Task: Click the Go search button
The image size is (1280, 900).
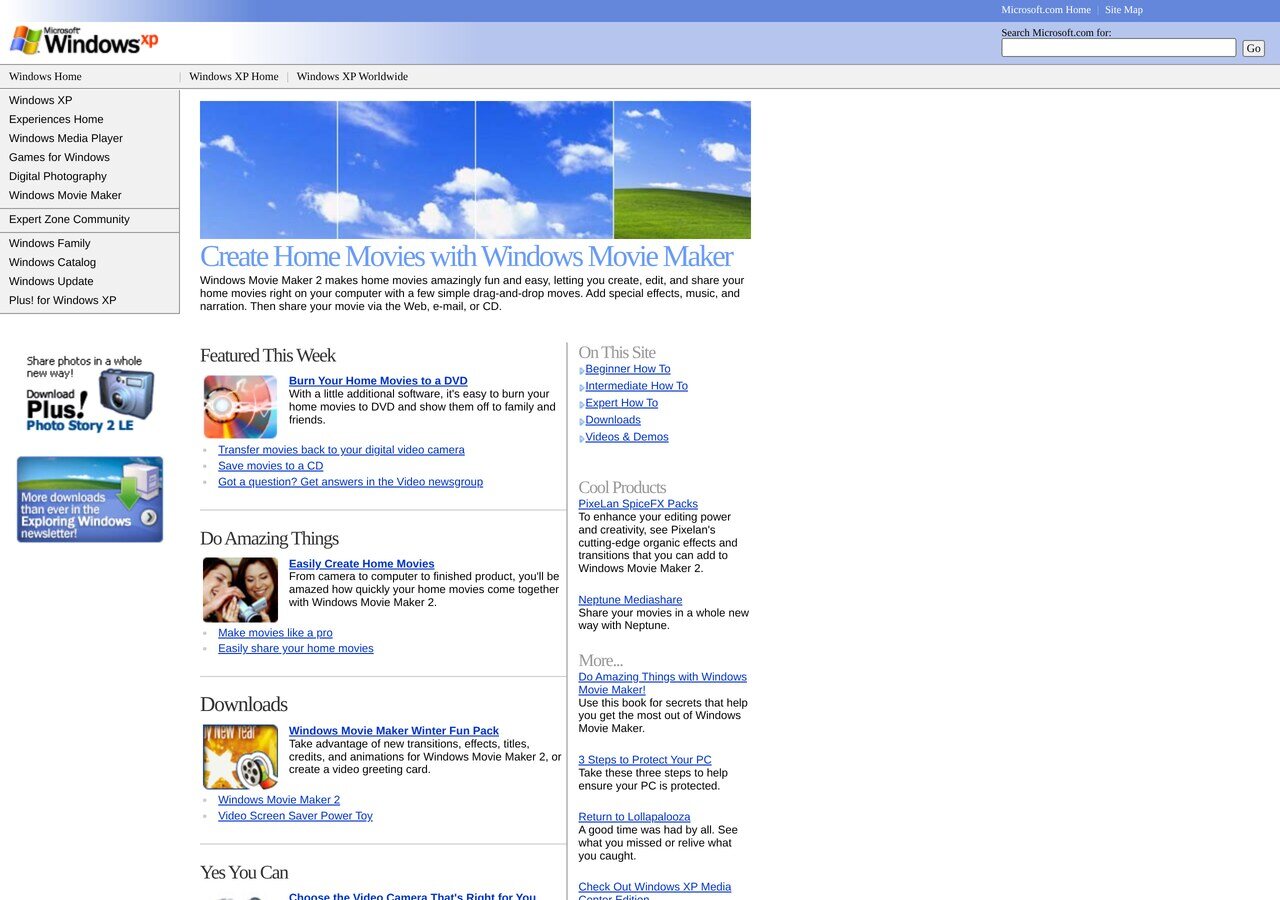Action: click(x=1253, y=48)
